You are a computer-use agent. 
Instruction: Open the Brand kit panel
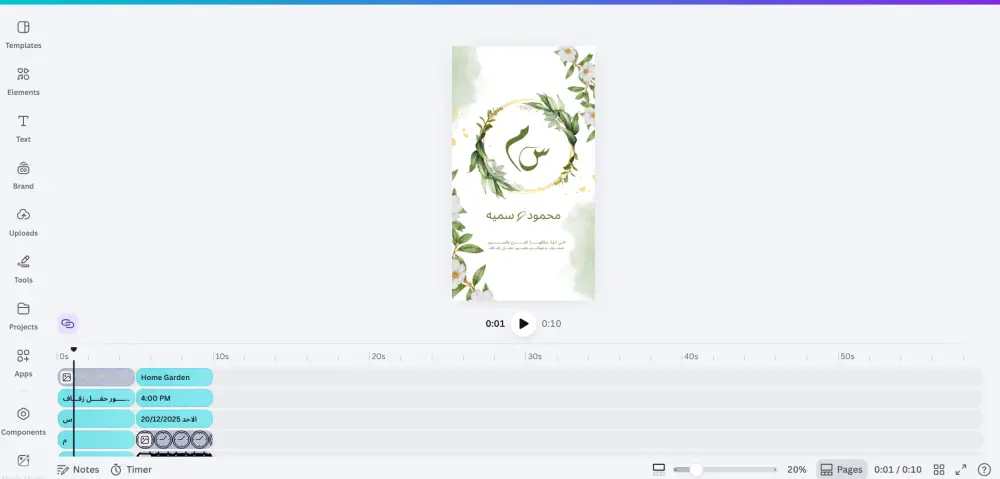tap(24, 175)
